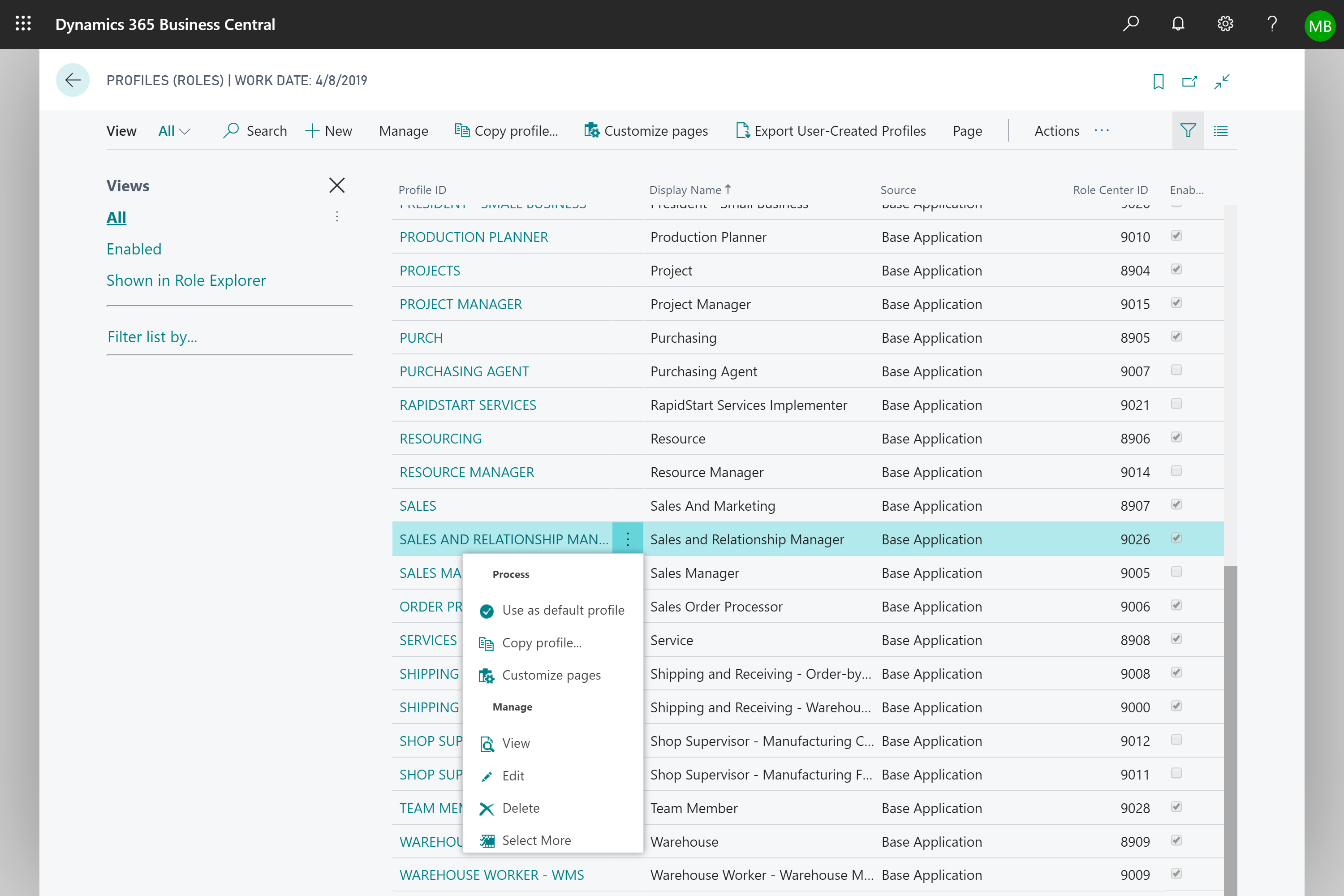Open Enabled column header menu
1344x896 pixels.
pyautogui.click(x=1186, y=190)
